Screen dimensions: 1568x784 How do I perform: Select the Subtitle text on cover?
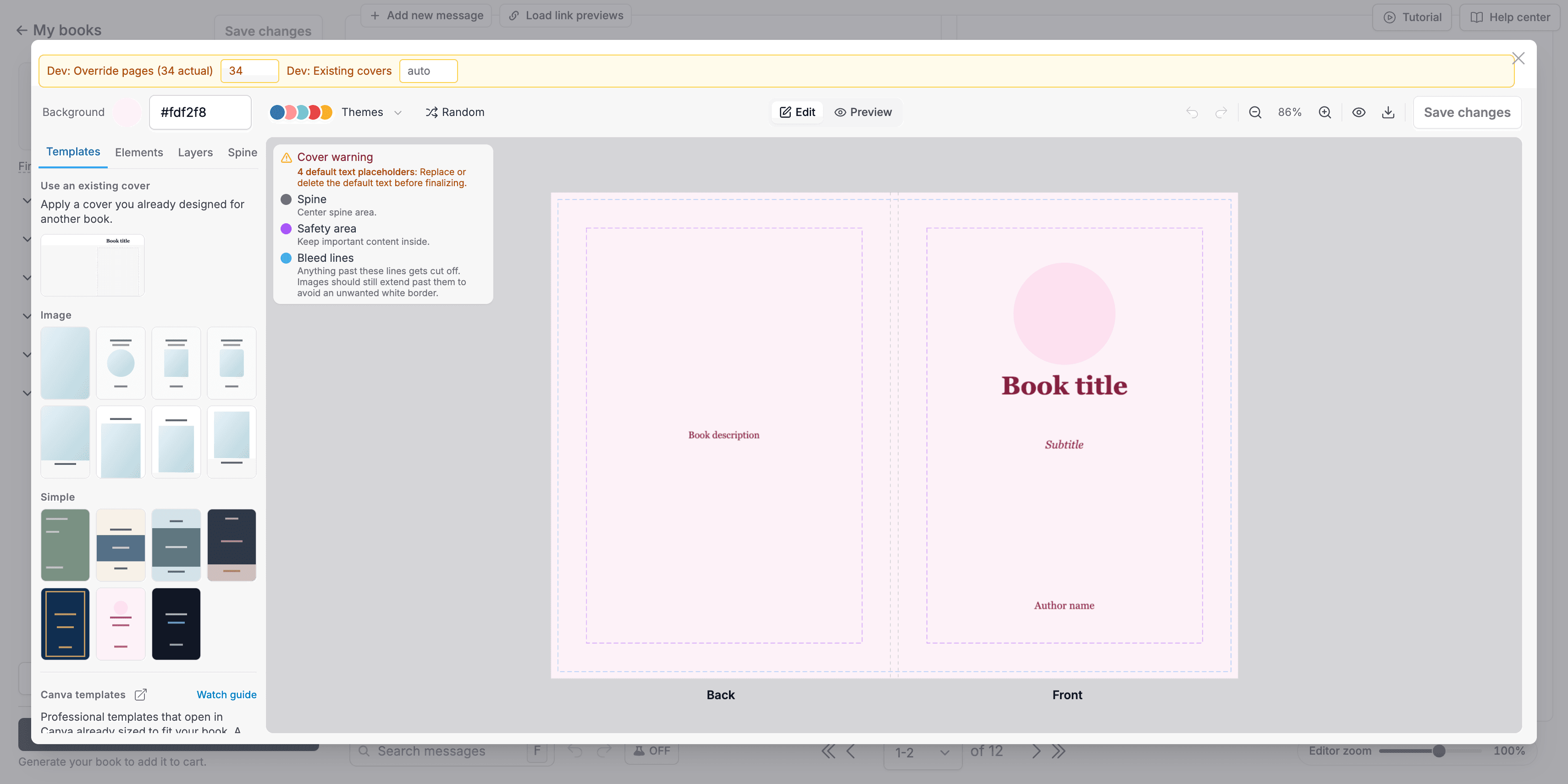click(x=1064, y=445)
